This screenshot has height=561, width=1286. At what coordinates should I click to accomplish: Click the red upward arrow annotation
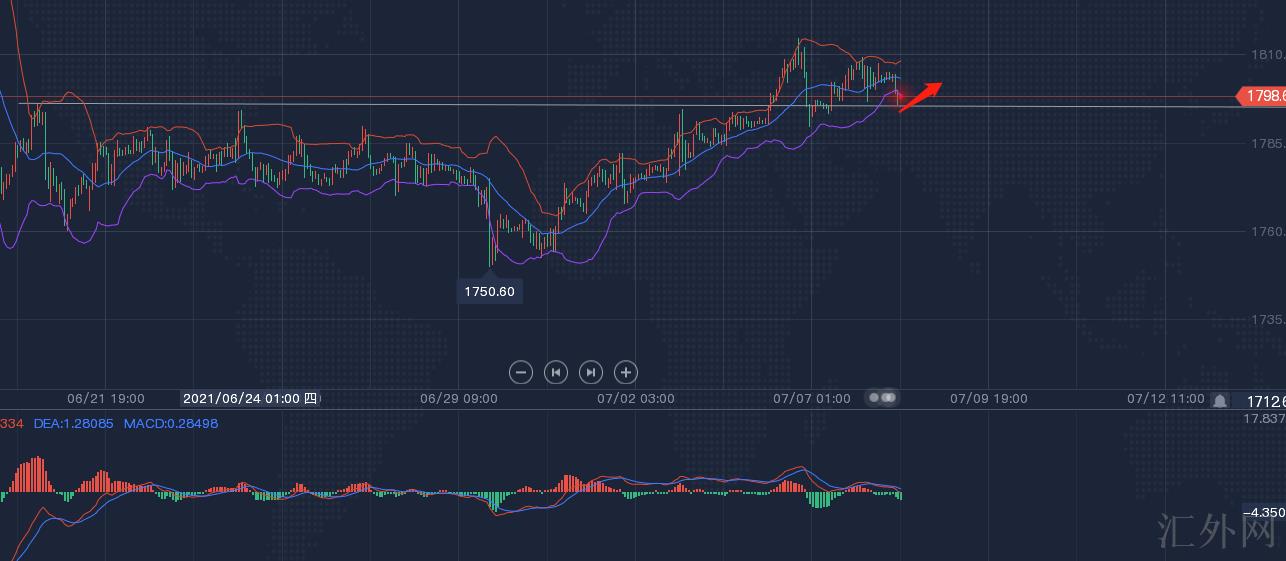(921, 95)
